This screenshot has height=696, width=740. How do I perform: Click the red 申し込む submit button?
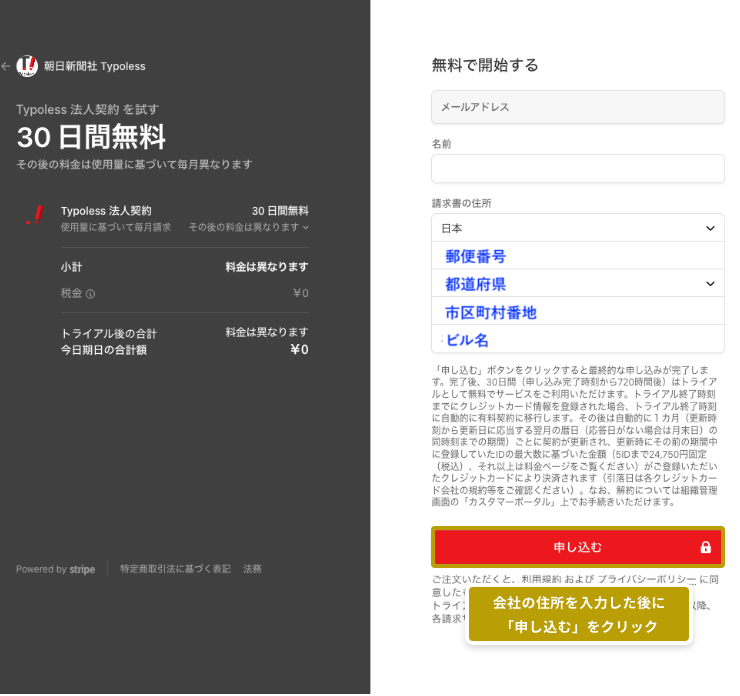[x=578, y=547]
